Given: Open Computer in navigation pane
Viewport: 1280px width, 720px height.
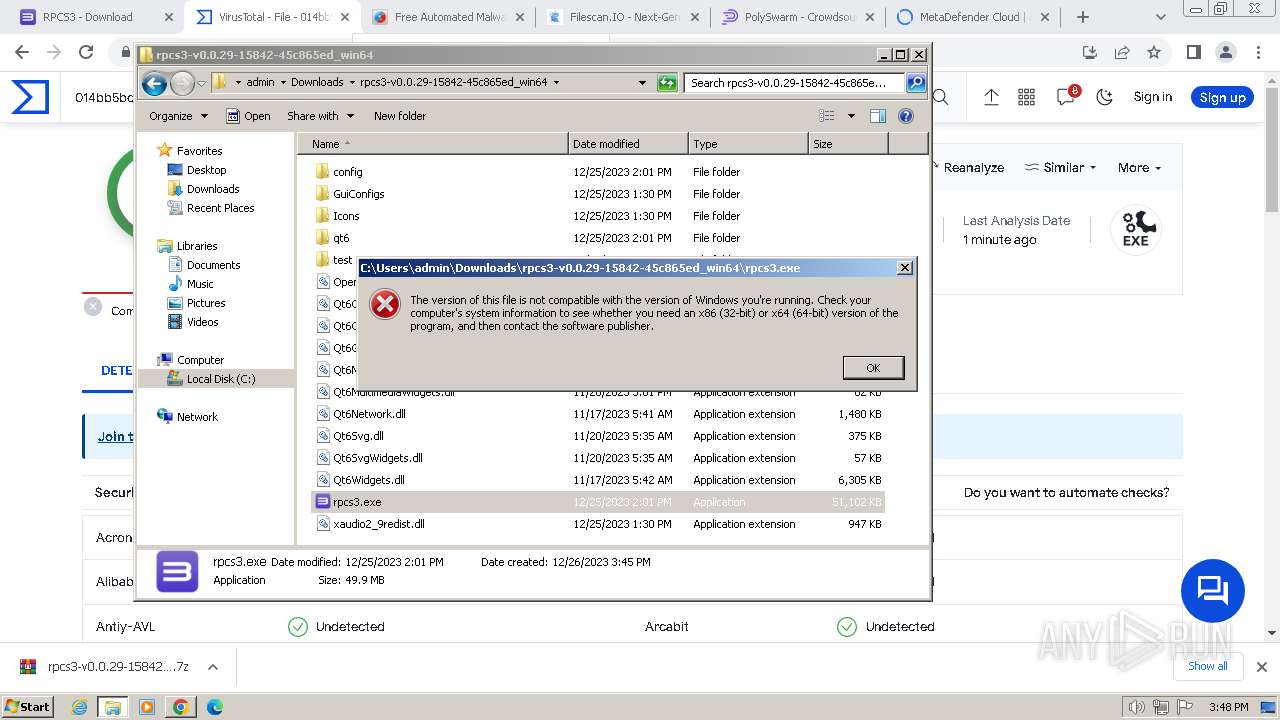Looking at the screenshot, I should (200, 360).
